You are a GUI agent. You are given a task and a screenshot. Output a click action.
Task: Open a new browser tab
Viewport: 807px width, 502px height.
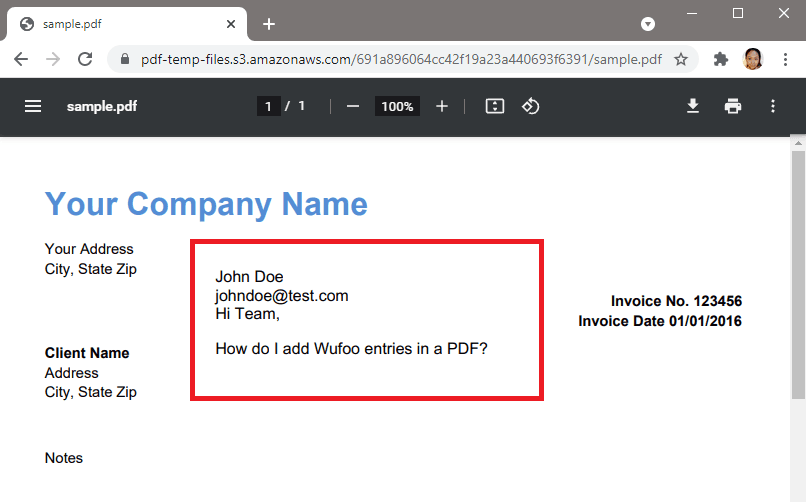point(269,24)
